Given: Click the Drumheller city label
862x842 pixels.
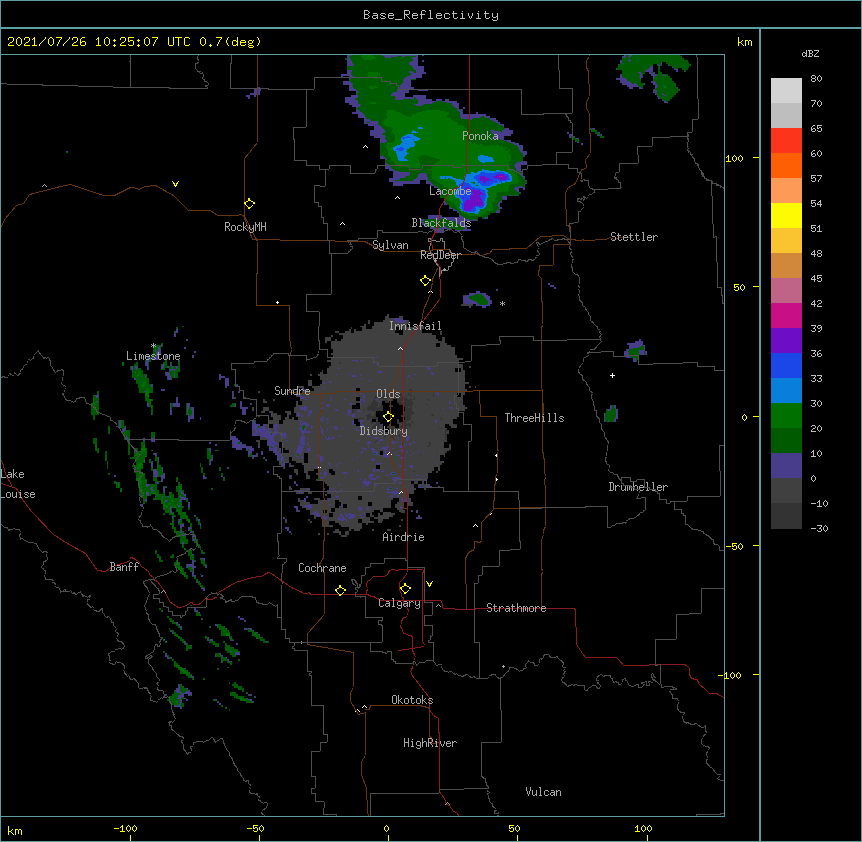Looking at the screenshot, I should click(638, 487).
